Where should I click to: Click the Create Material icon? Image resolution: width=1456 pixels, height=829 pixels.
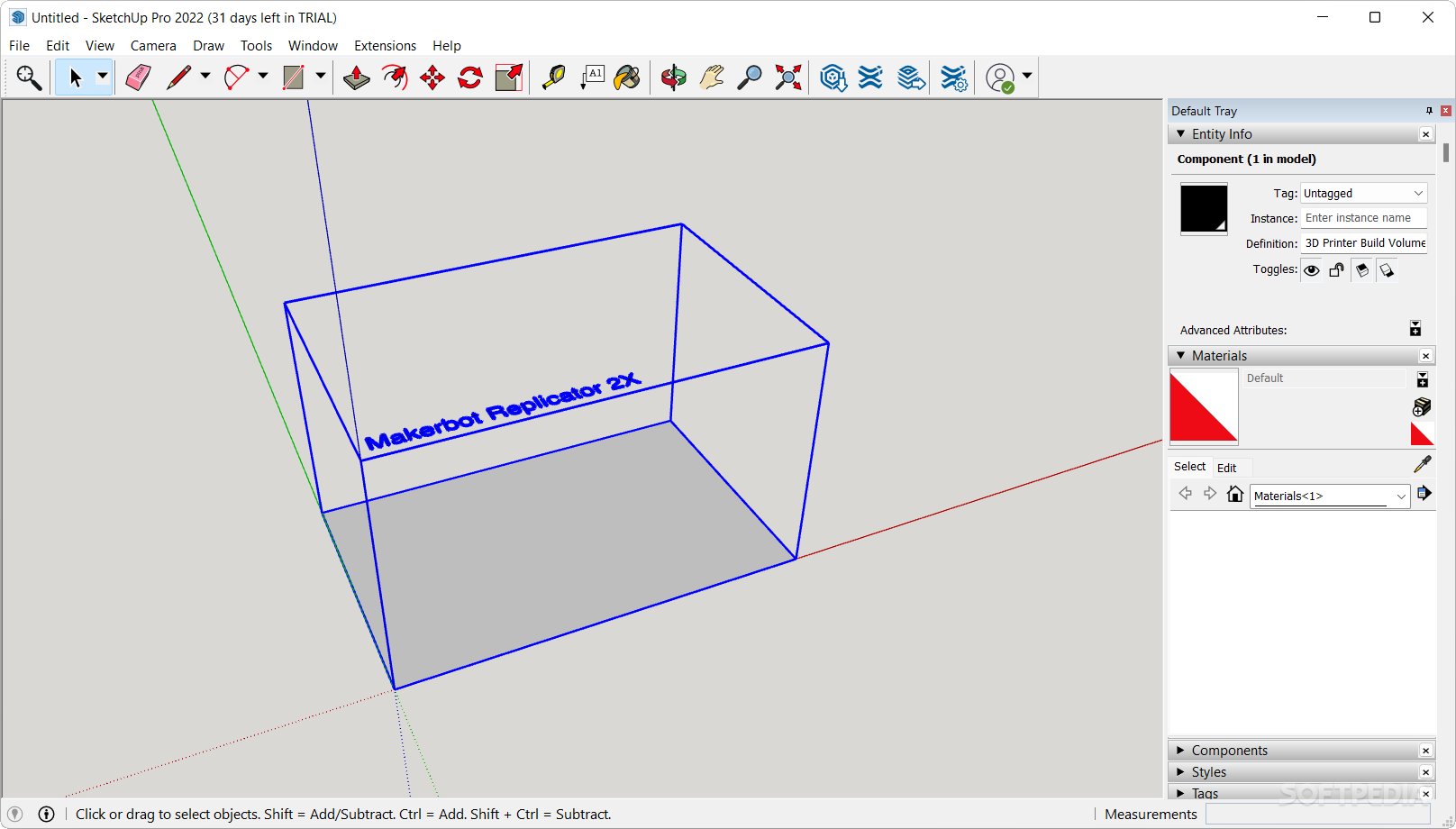[x=1422, y=407]
